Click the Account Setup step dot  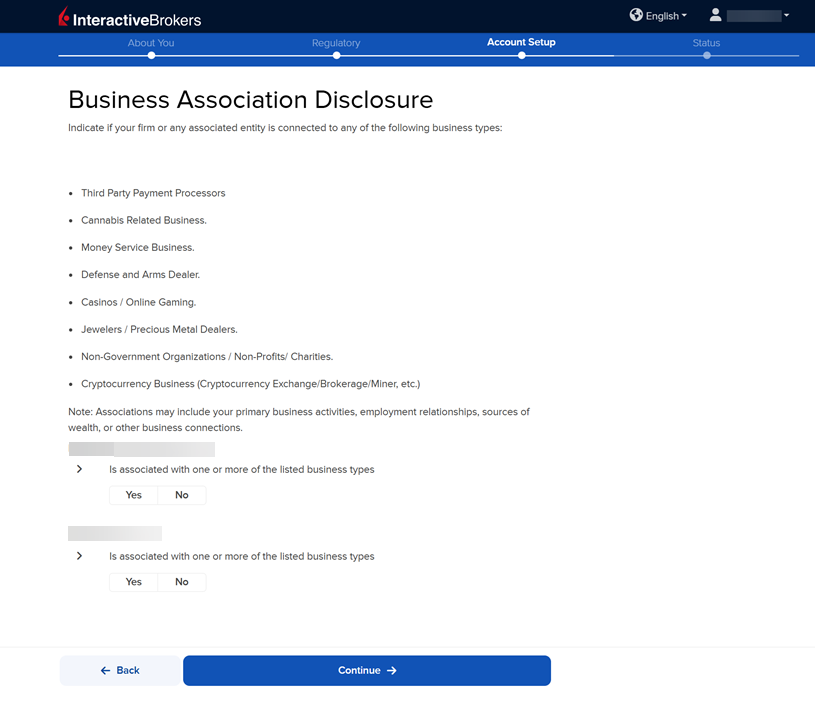tap(521, 56)
